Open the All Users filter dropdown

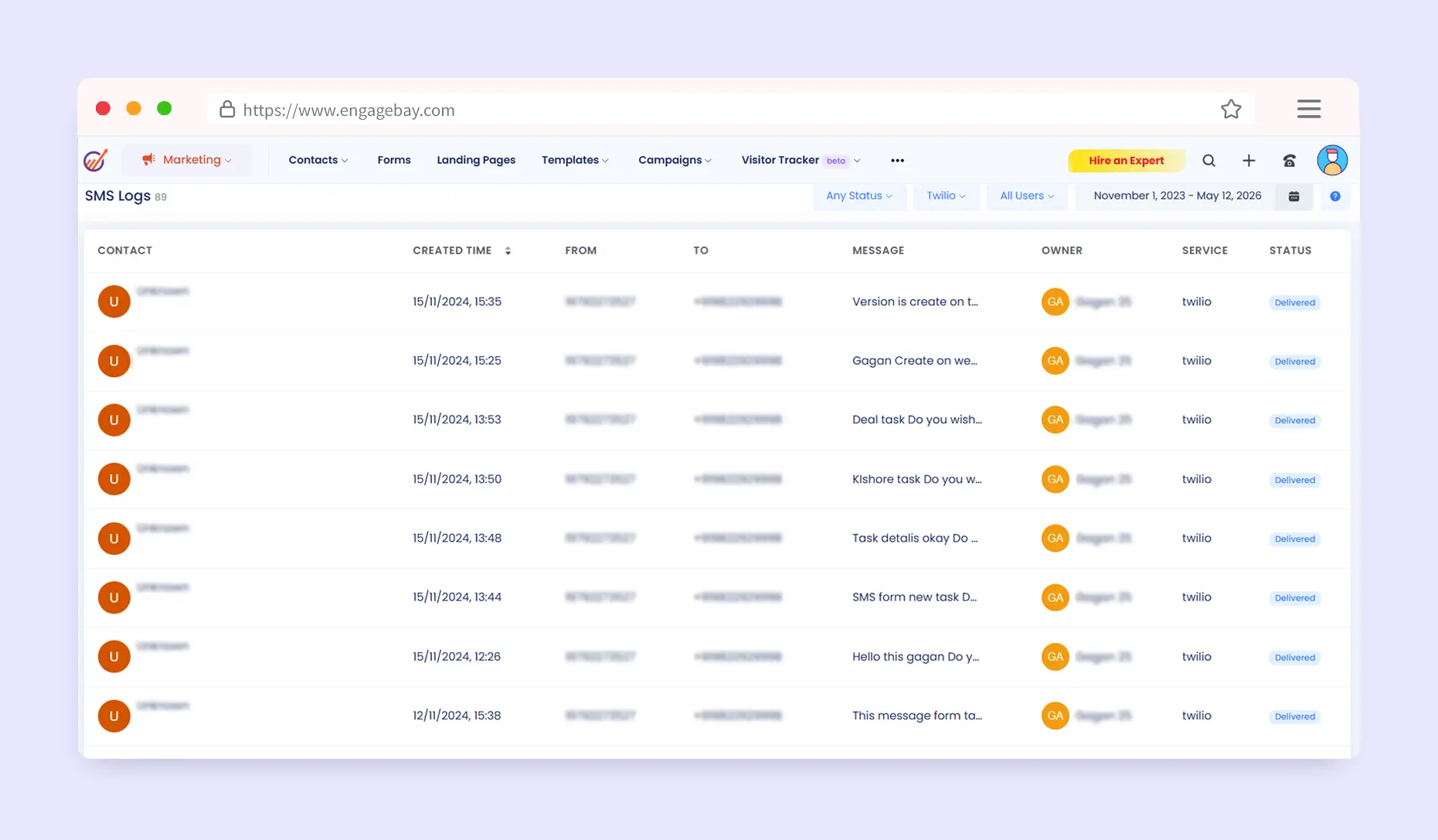click(x=1026, y=196)
